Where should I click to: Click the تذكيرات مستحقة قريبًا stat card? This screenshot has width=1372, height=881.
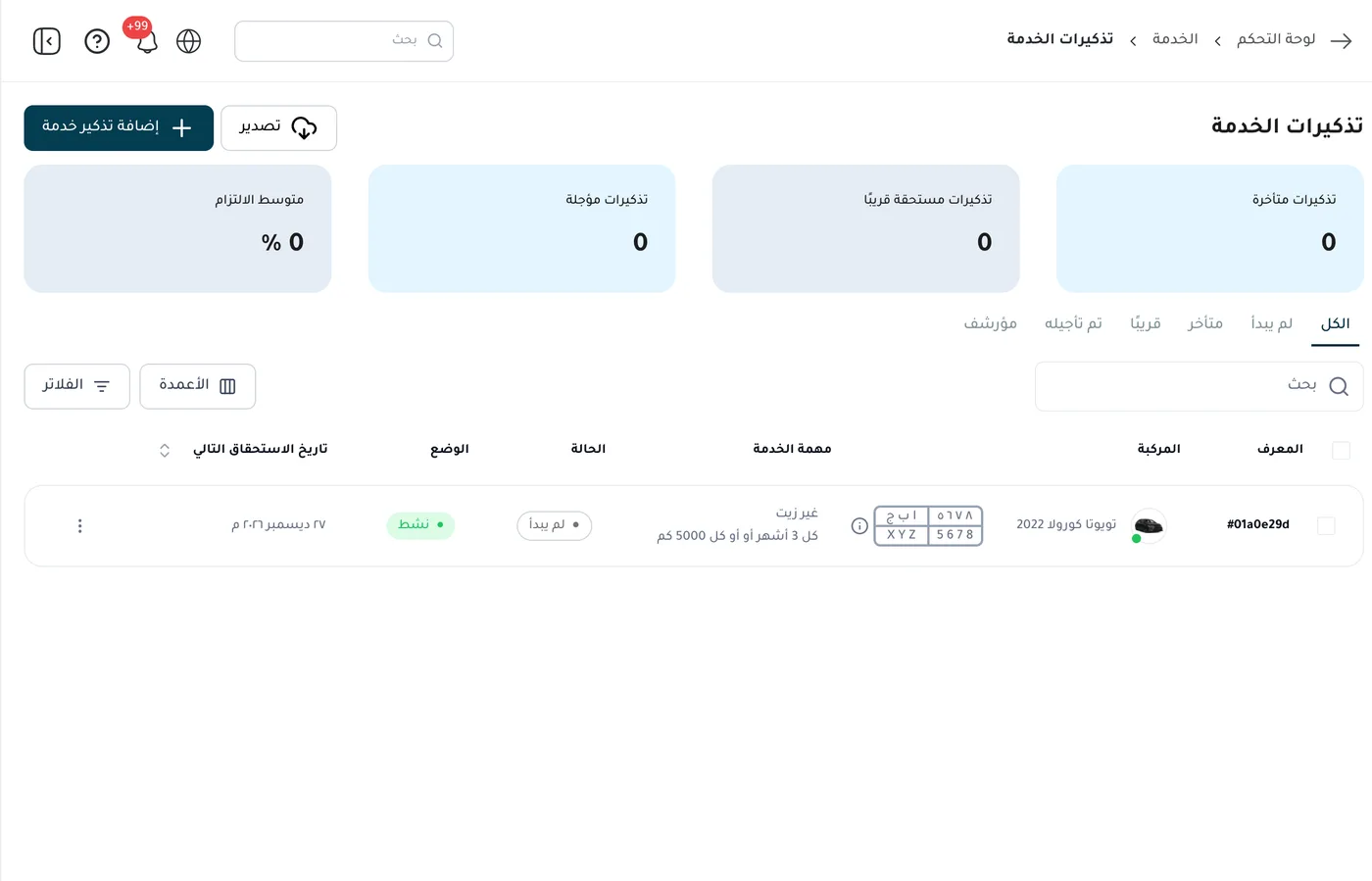(x=865, y=228)
